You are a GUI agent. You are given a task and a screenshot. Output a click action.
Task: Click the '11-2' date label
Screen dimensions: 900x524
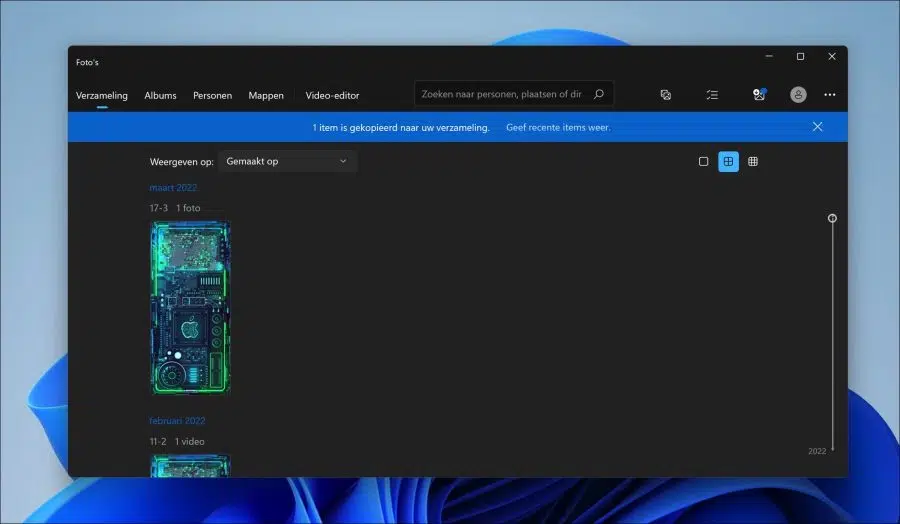coord(158,441)
